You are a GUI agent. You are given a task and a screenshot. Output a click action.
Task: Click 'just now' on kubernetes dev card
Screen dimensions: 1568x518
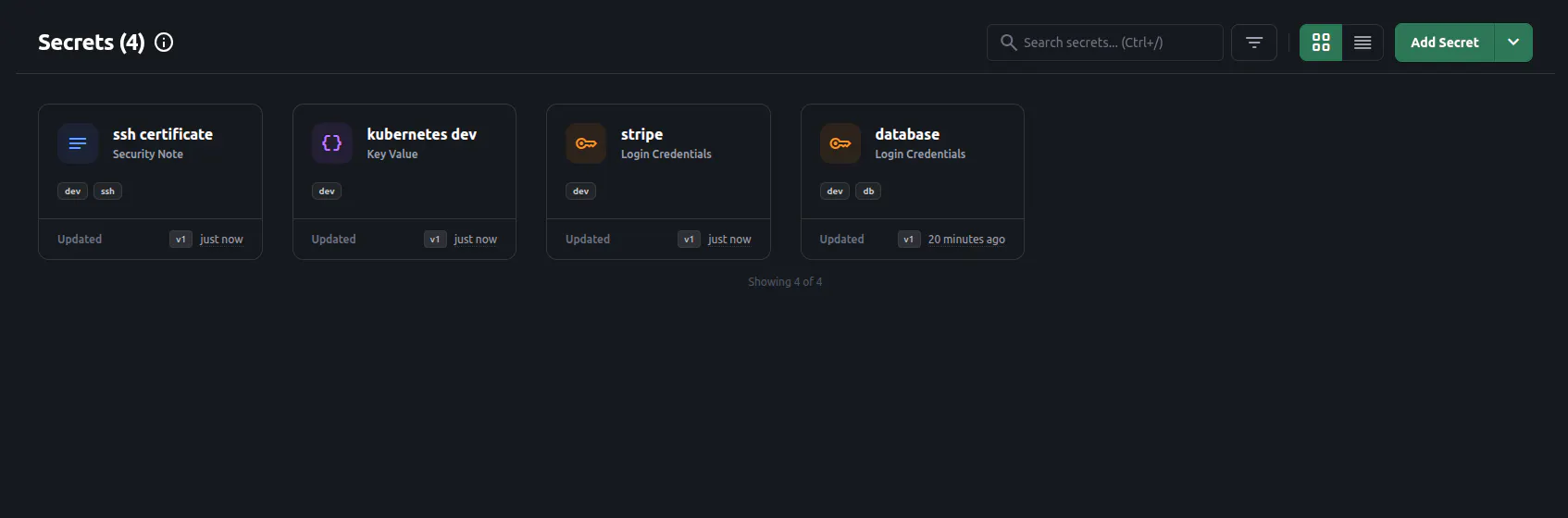tap(476, 240)
